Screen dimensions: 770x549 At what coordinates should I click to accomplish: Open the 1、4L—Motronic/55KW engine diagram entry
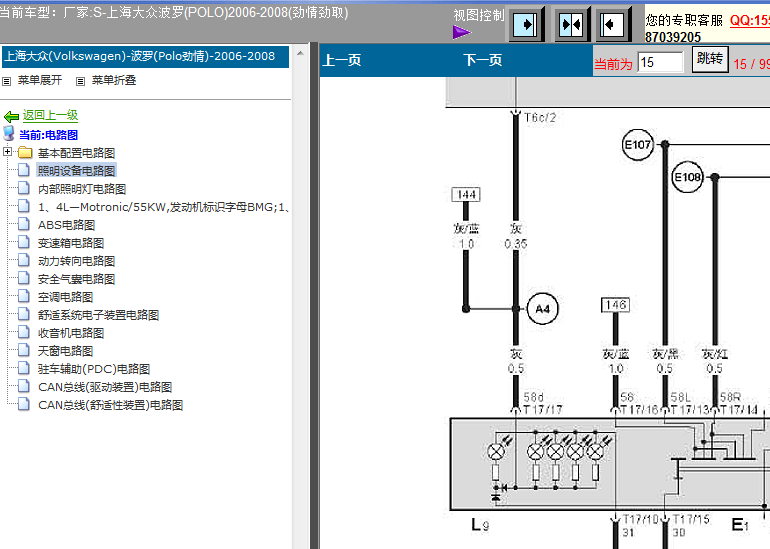tap(163, 207)
